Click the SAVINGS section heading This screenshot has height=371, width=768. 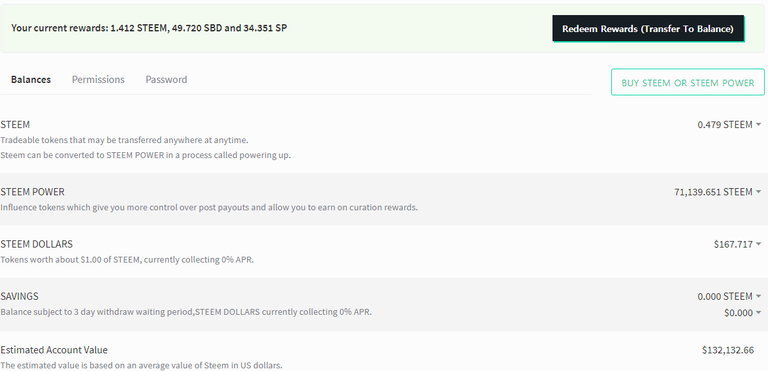[x=20, y=297]
